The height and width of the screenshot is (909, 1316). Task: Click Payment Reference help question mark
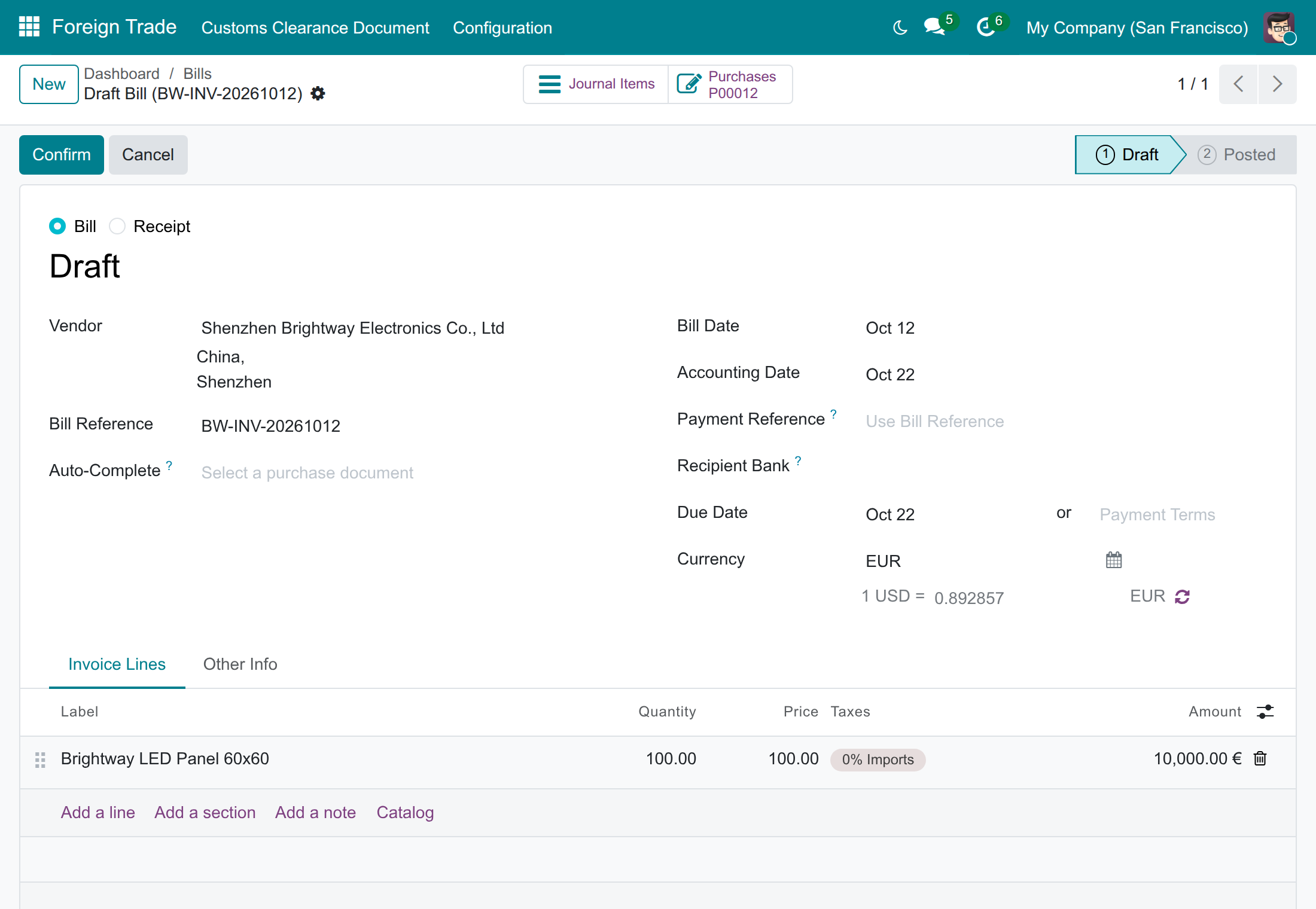pos(833,414)
